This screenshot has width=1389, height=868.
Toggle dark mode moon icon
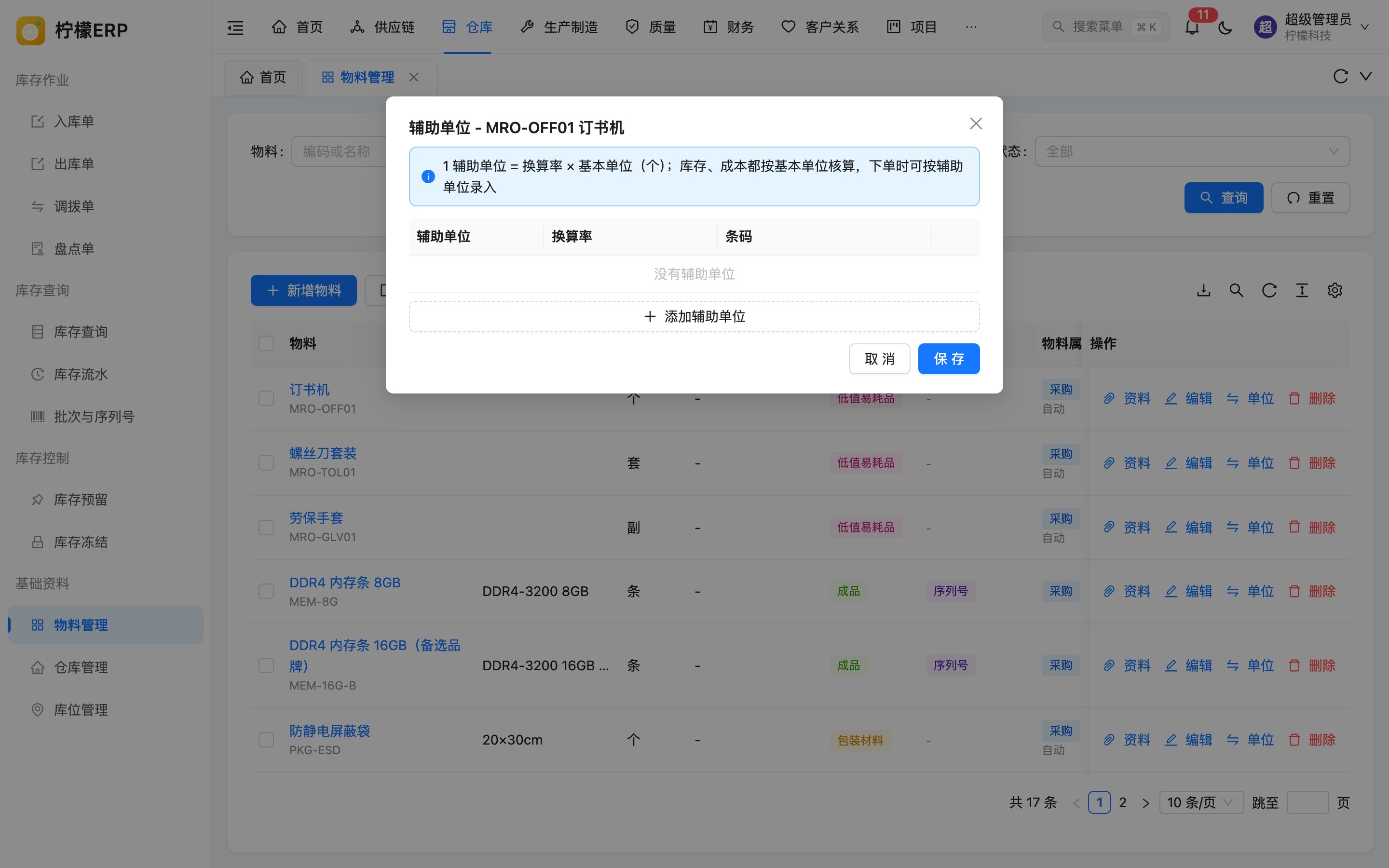coord(1225,27)
